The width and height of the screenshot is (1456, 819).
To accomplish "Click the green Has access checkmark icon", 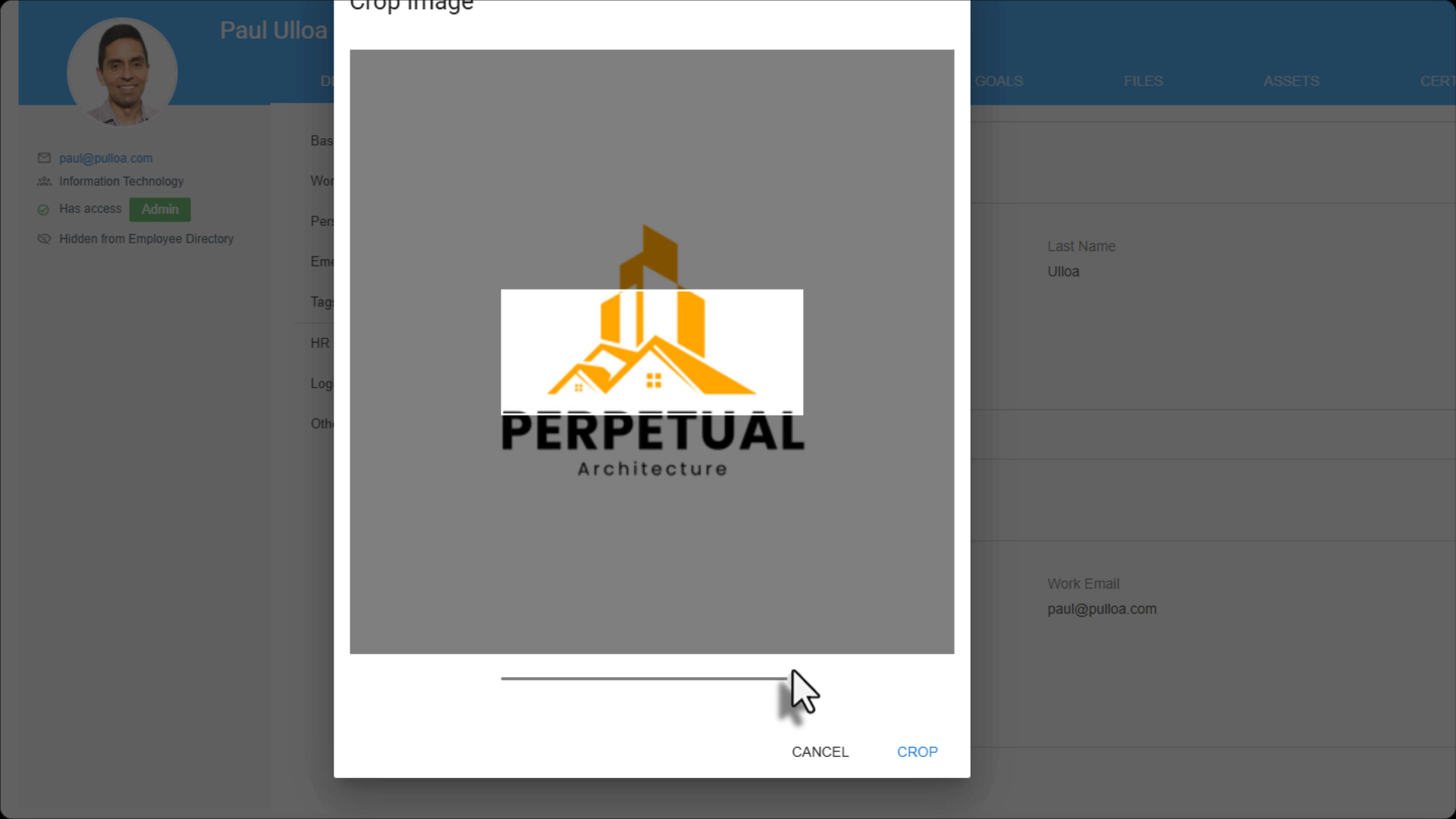I will pyautogui.click(x=43, y=209).
